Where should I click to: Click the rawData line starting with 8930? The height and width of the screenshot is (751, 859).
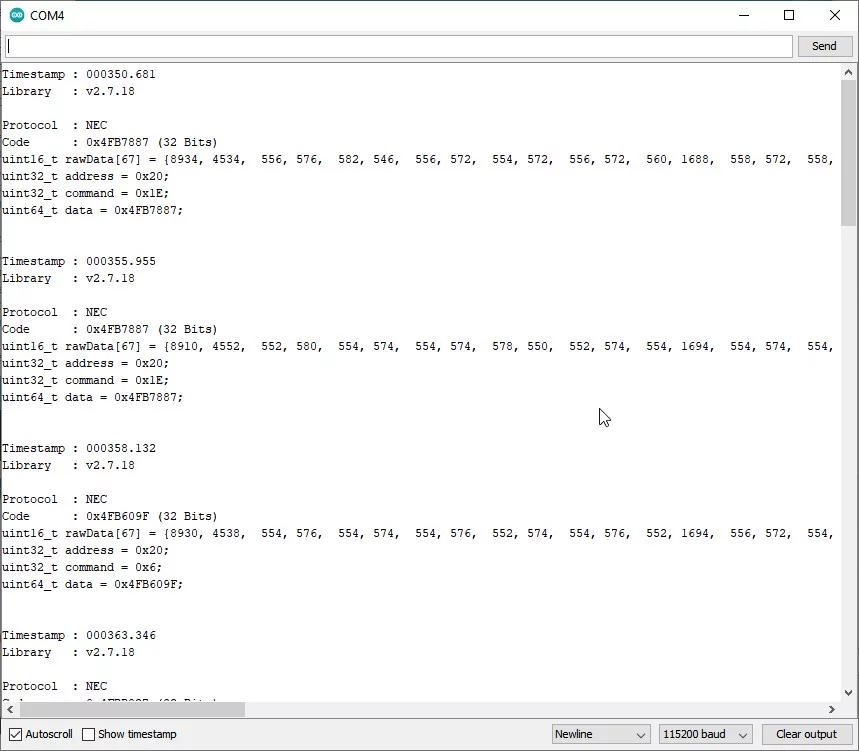point(418,533)
